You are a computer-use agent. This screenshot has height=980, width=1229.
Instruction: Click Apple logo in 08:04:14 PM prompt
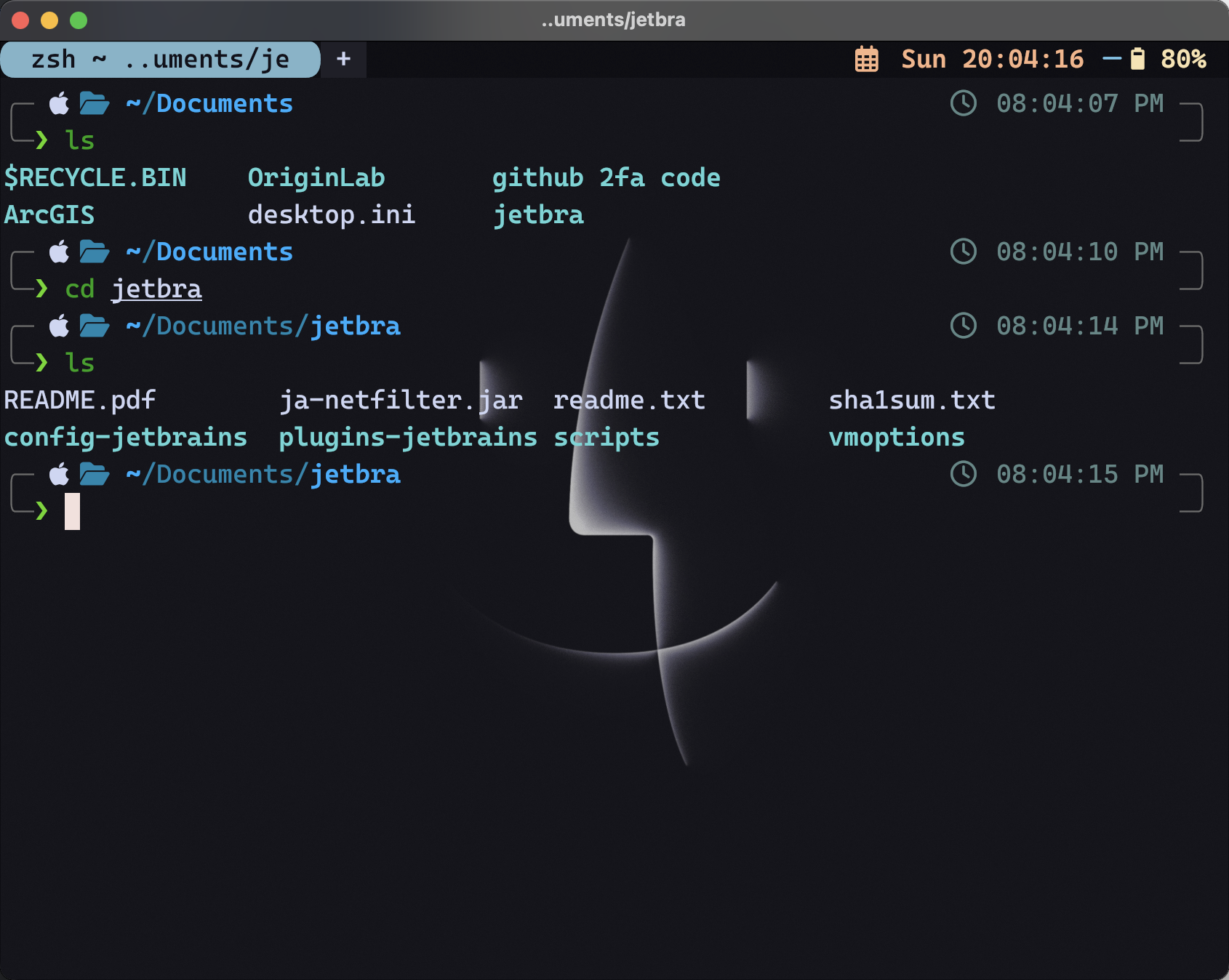(59, 326)
